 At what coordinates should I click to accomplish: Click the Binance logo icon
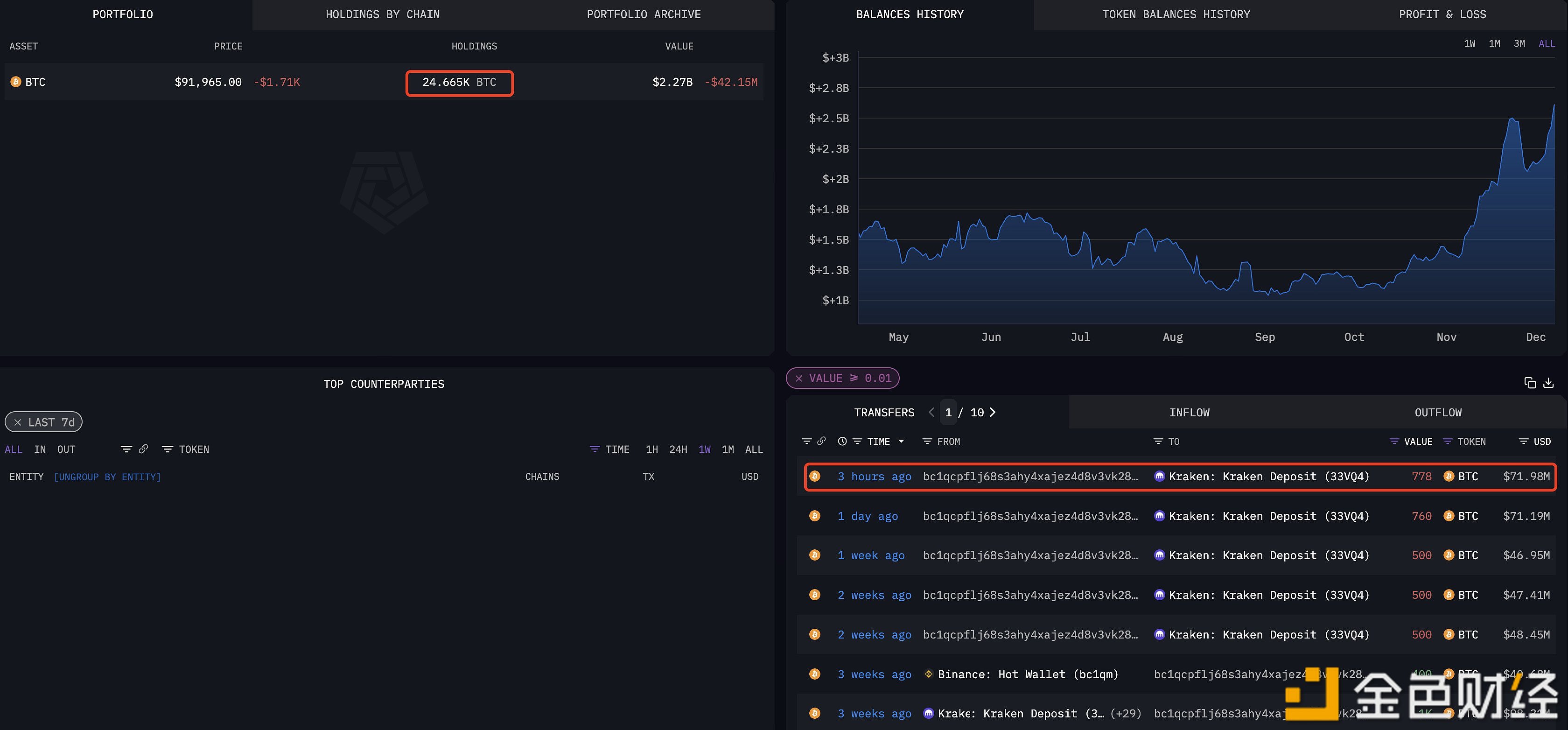click(929, 674)
